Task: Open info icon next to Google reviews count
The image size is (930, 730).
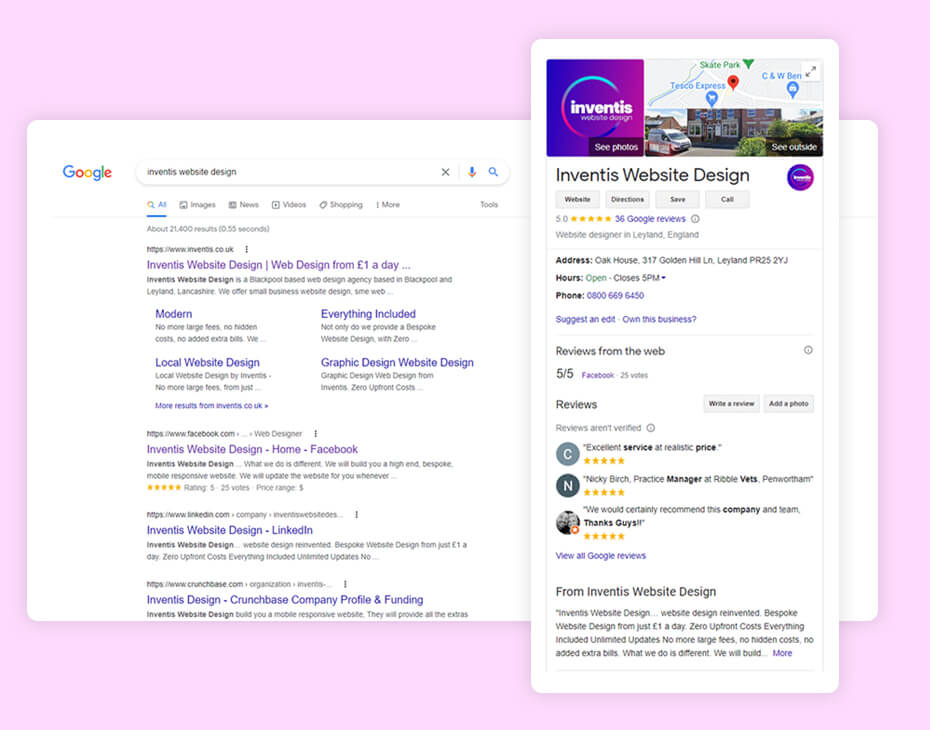Action: tap(695, 219)
